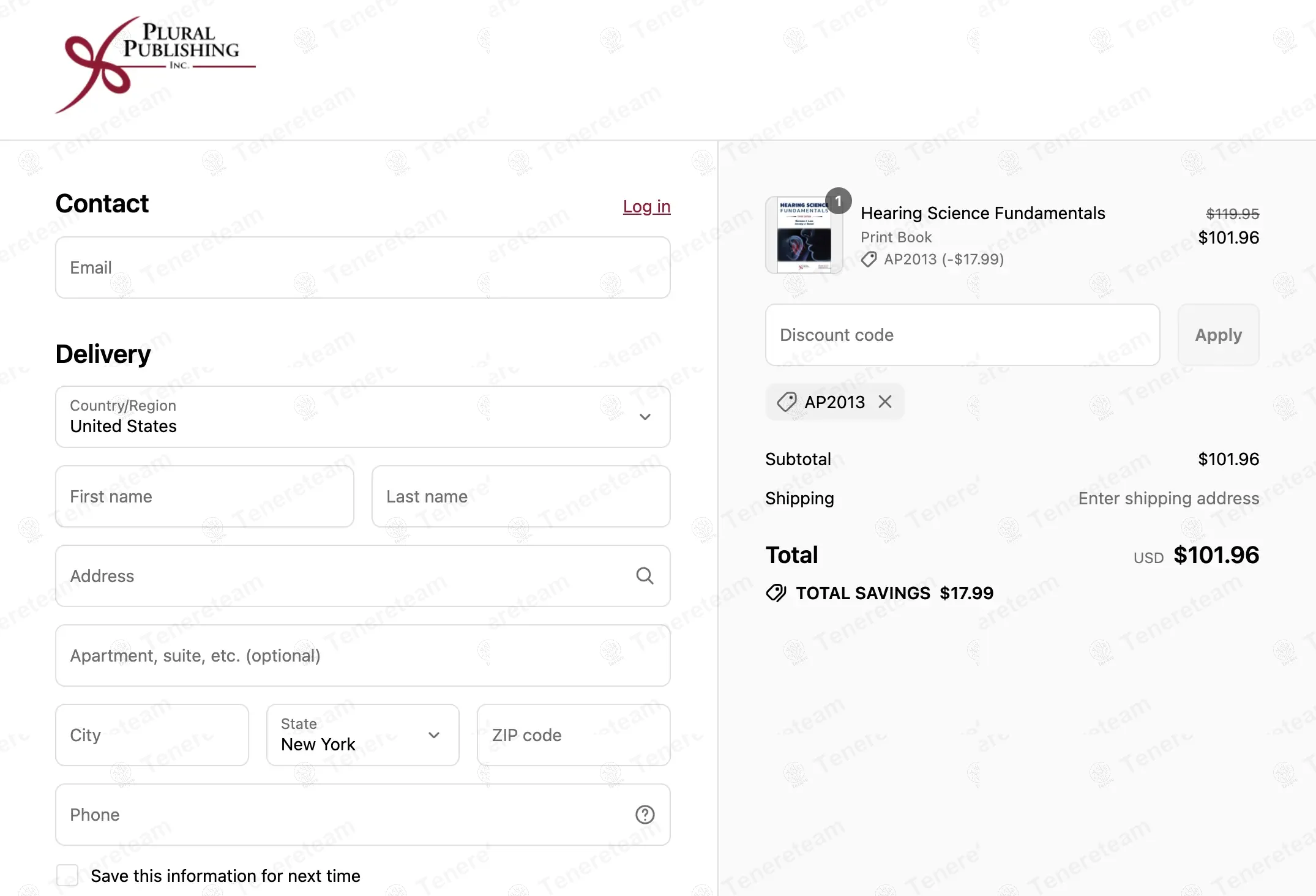Click the address search magnifier icon
The image size is (1316, 896).
[645, 576]
